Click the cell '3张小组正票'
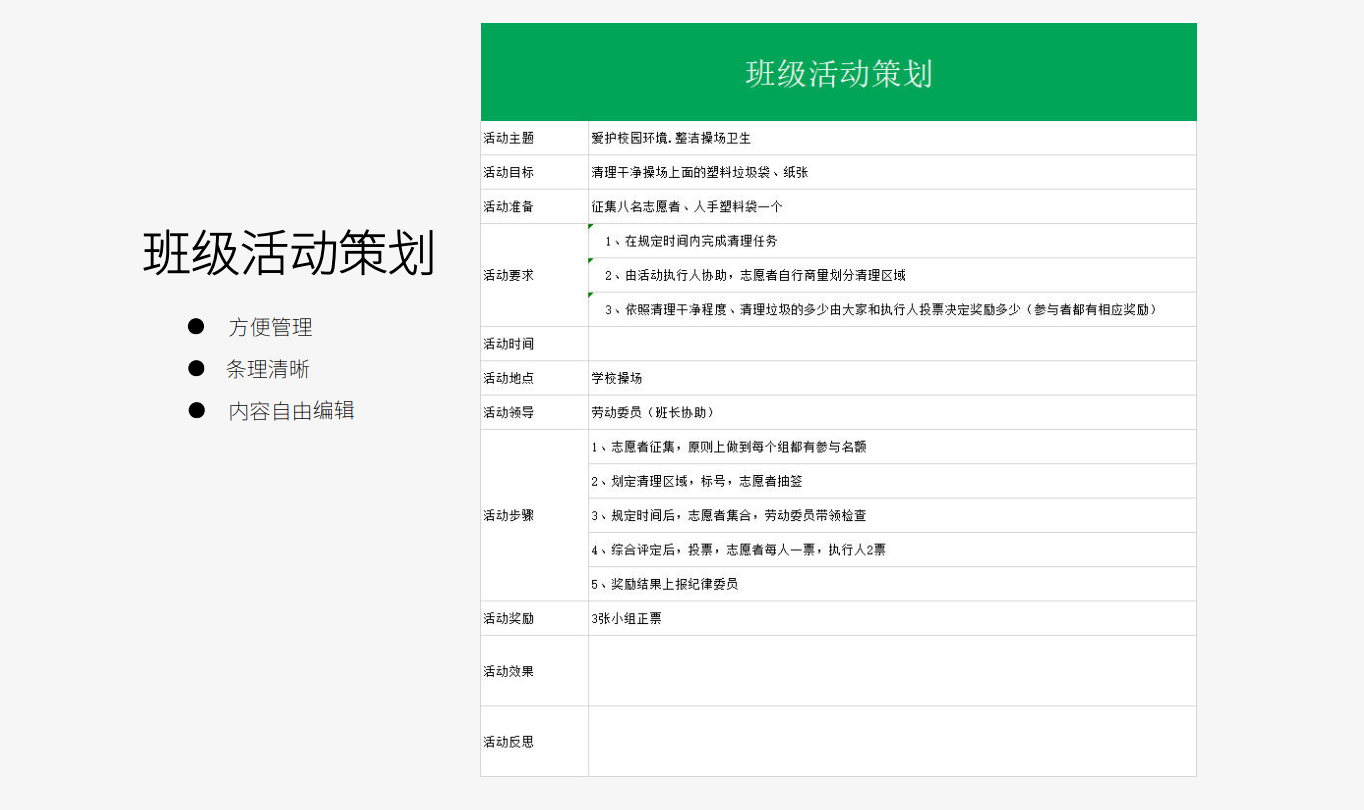1364x810 pixels. [892, 618]
